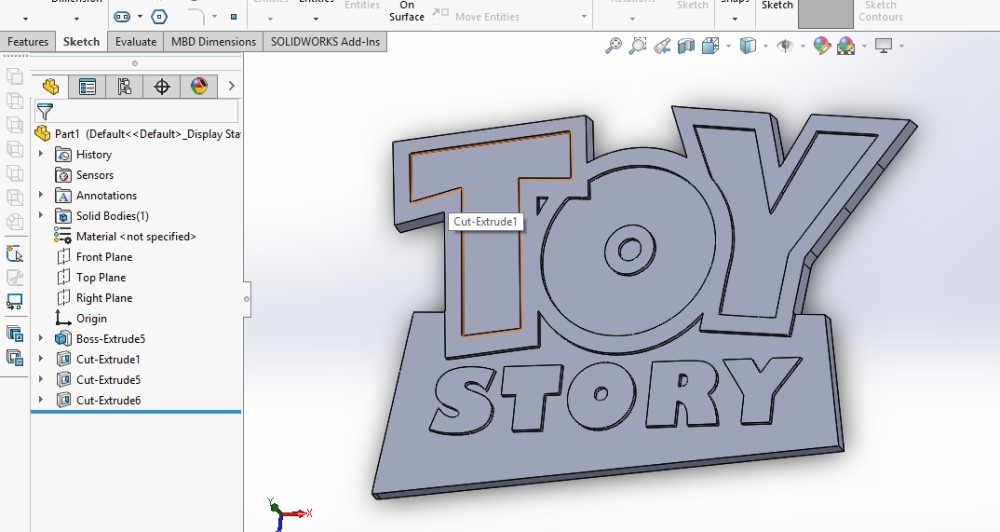1000x532 pixels.
Task: Select Cut-Extrude6 in the feature tree
Action: (108, 400)
